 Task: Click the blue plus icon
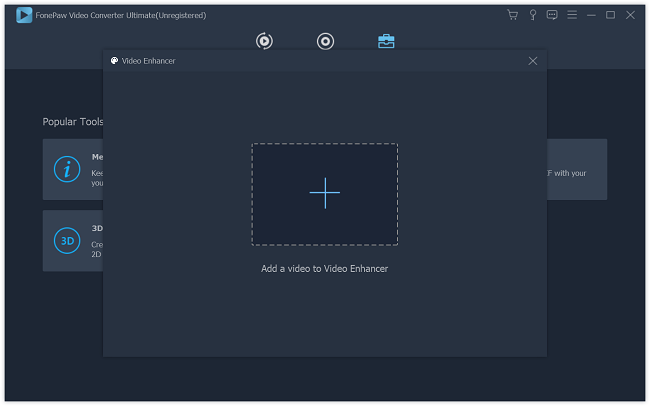[x=325, y=193]
